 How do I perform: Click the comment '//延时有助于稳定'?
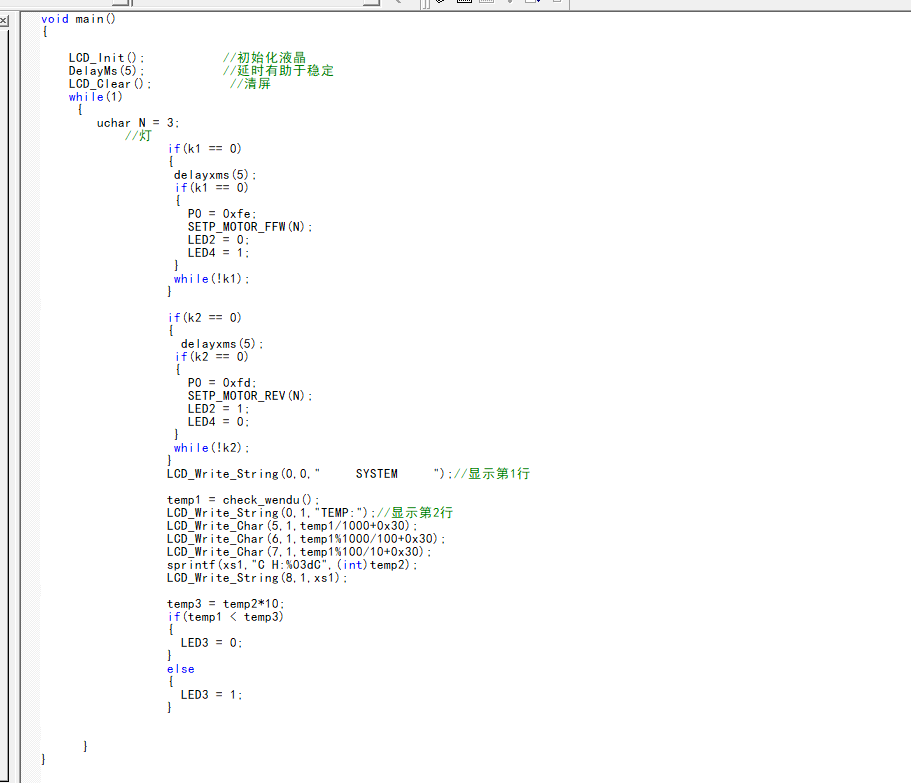[278, 70]
